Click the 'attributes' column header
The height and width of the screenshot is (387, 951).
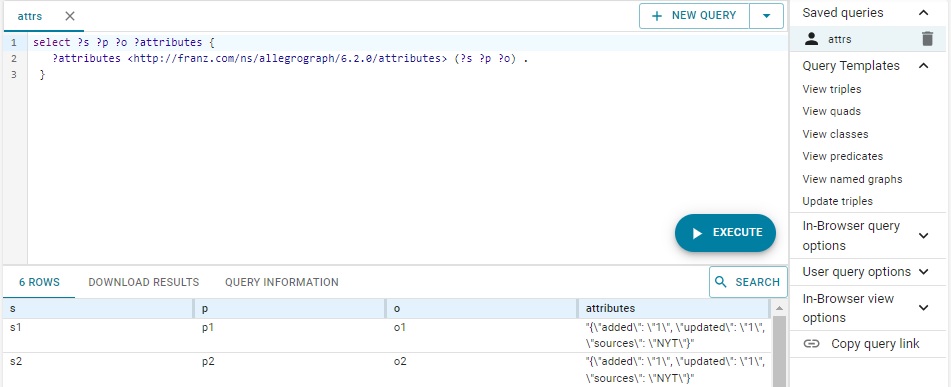coord(673,309)
